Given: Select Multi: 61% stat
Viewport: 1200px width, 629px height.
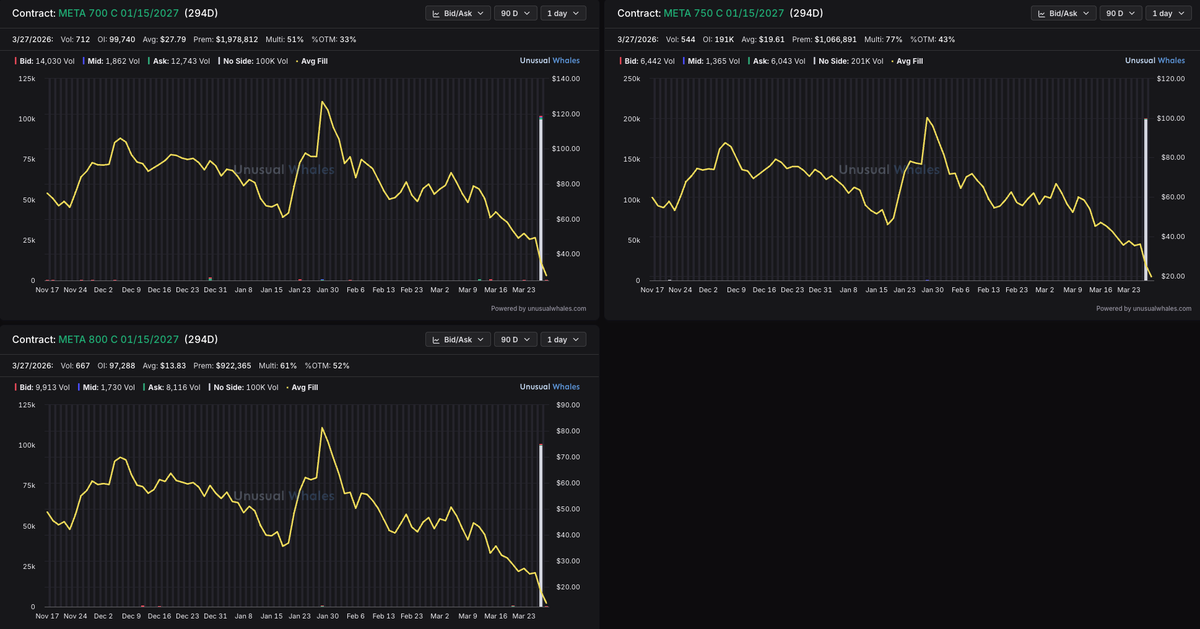Looking at the screenshot, I should pyautogui.click(x=276, y=365).
